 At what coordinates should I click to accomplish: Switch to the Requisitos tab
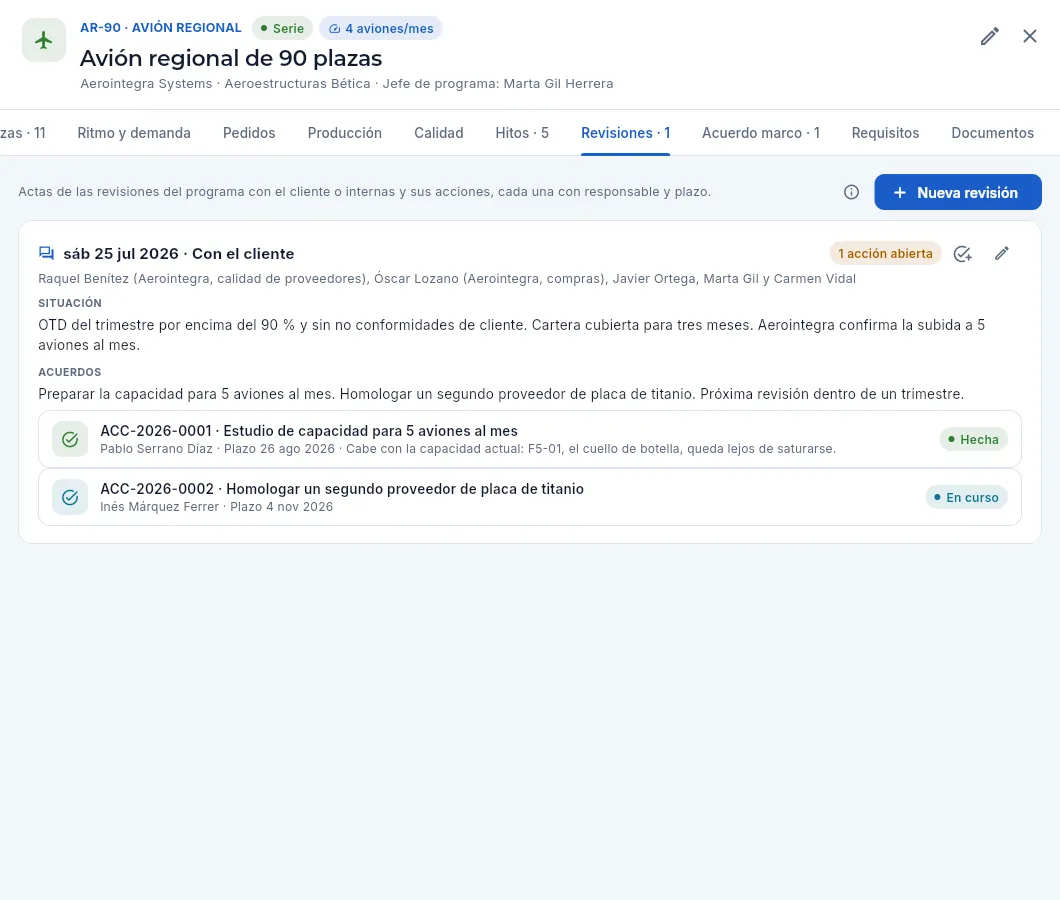tap(885, 133)
